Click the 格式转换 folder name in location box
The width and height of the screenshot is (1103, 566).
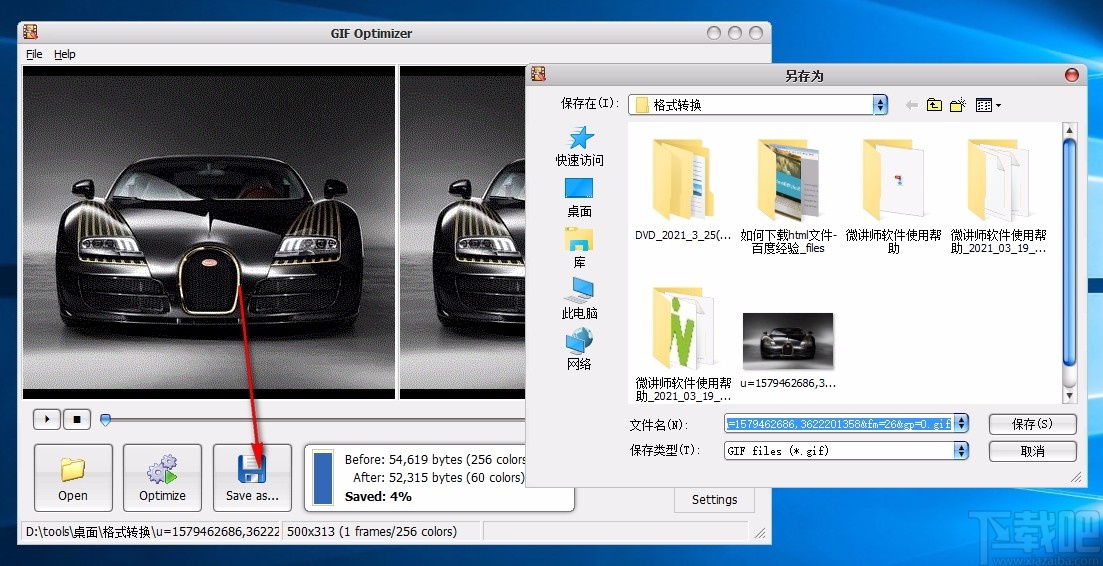[x=677, y=105]
